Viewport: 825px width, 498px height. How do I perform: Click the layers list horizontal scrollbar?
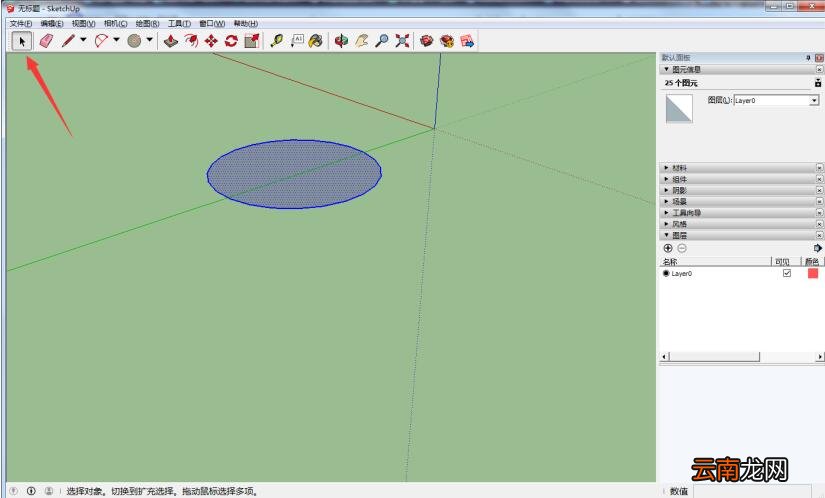[714, 357]
